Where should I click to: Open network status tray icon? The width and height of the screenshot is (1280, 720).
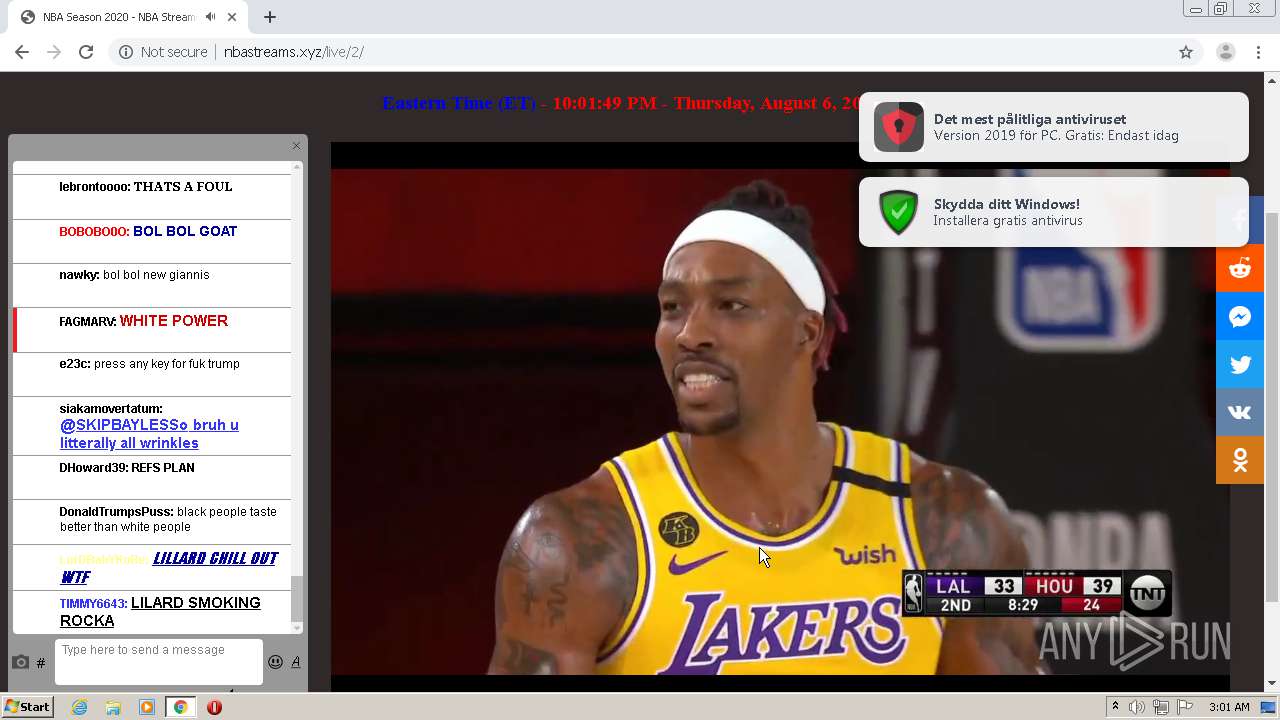tap(1160, 707)
